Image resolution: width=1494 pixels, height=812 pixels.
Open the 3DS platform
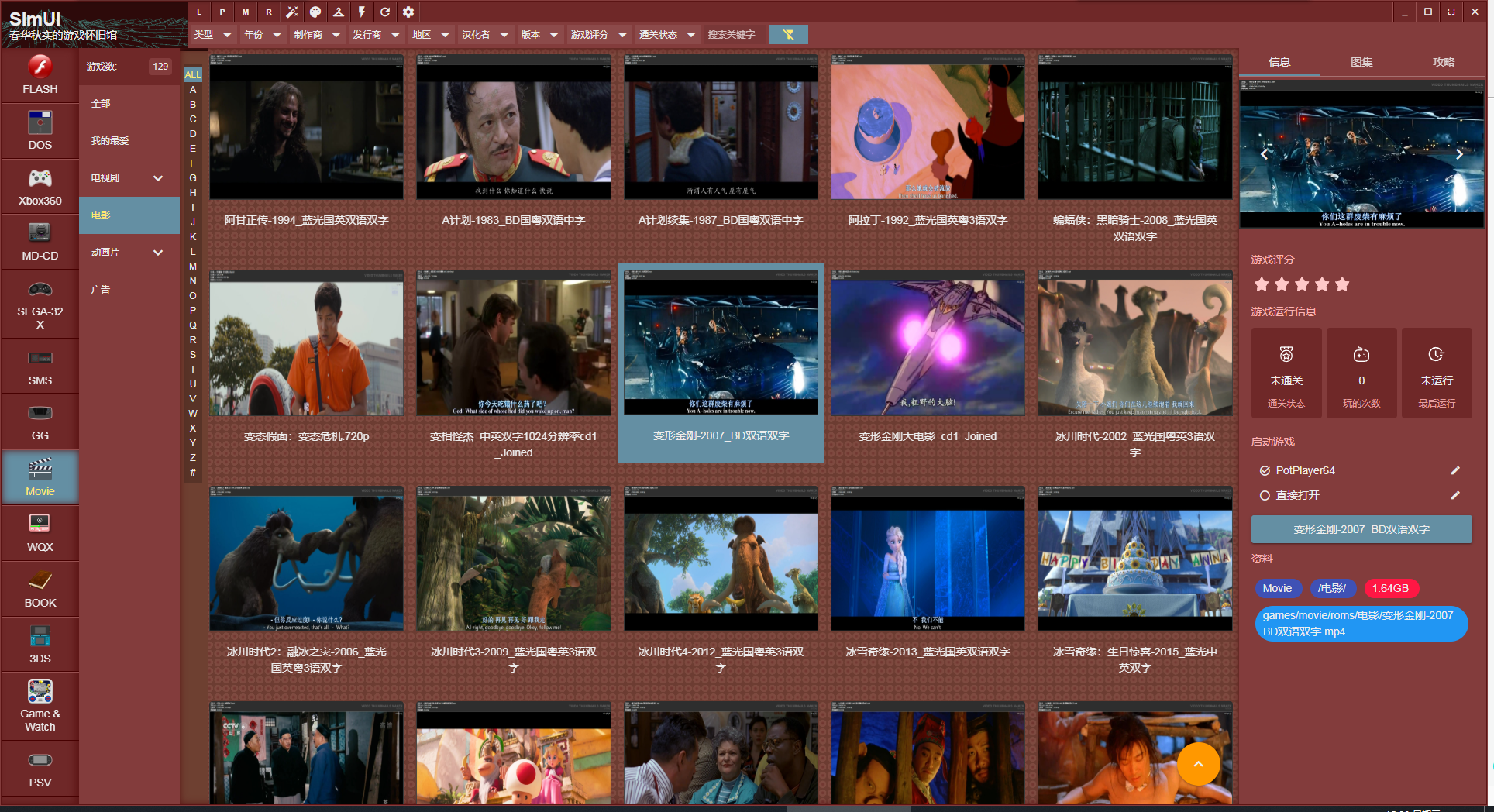tap(40, 645)
